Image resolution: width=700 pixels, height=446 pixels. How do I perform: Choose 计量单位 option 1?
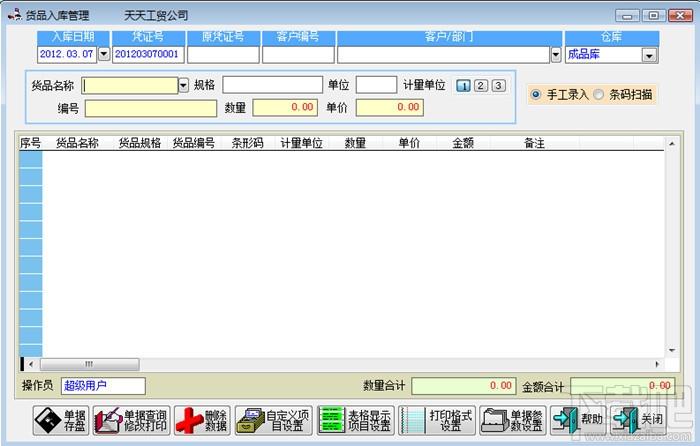(x=463, y=85)
